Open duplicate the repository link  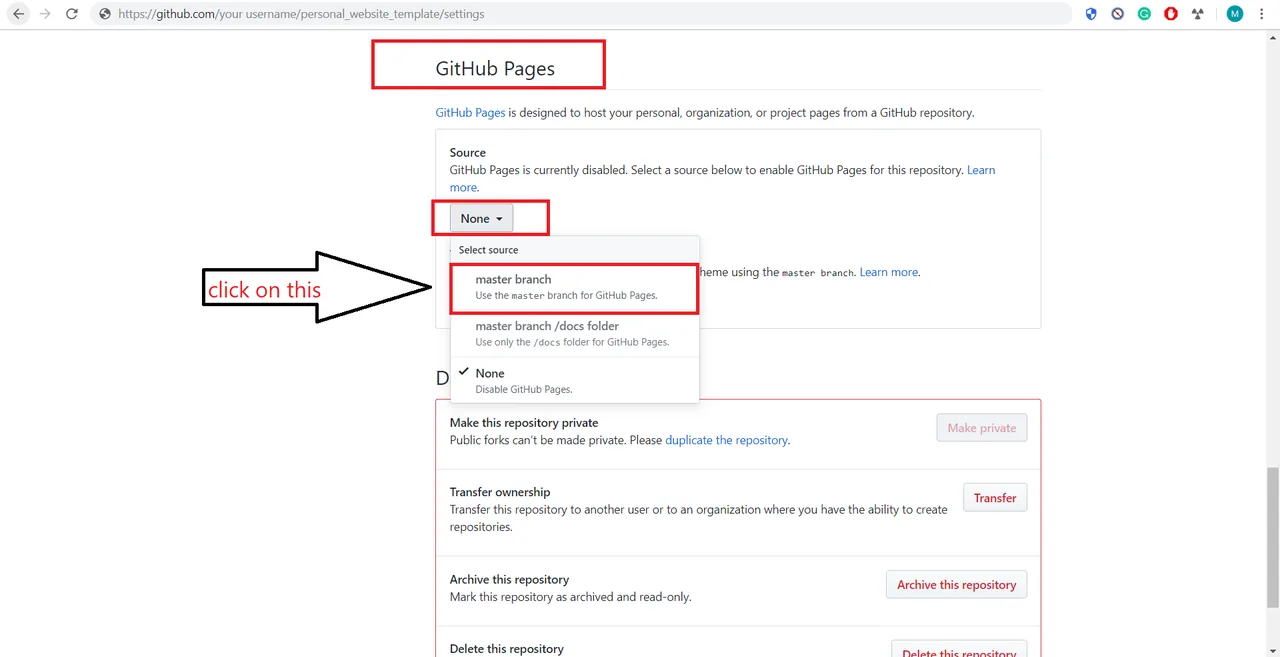pos(726,440)
